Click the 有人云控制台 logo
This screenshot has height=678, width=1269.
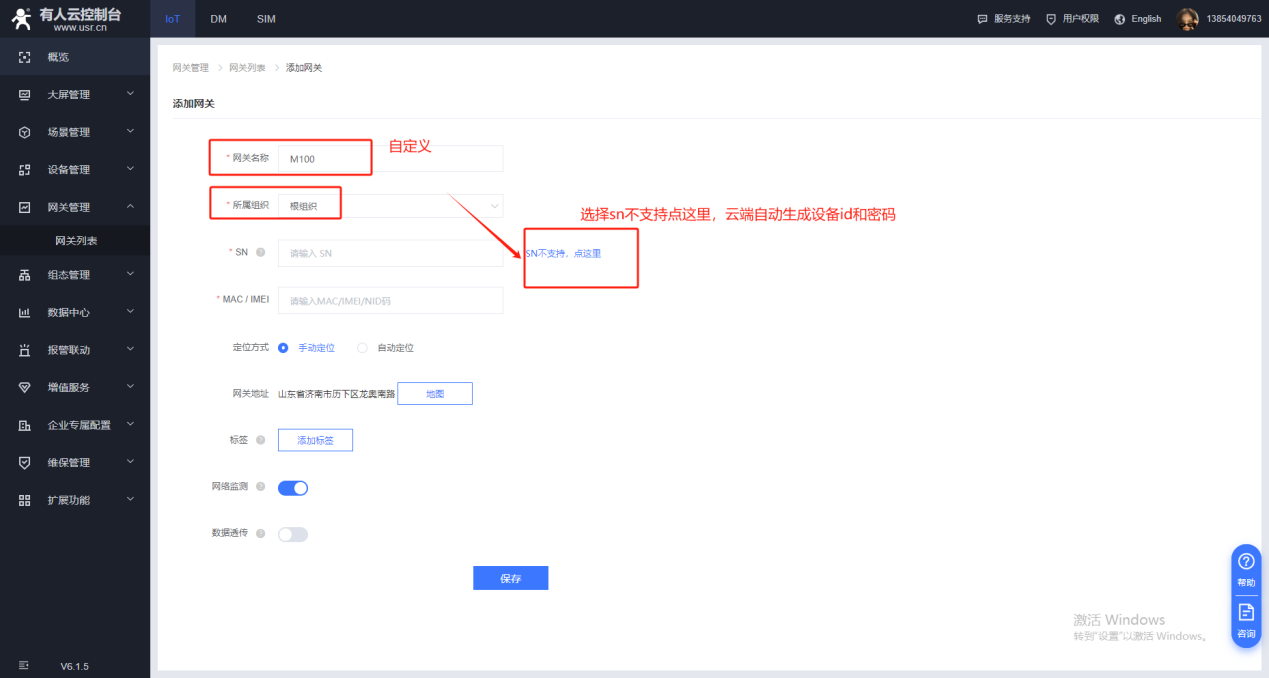pyautogui.click(x=65, y=19)
